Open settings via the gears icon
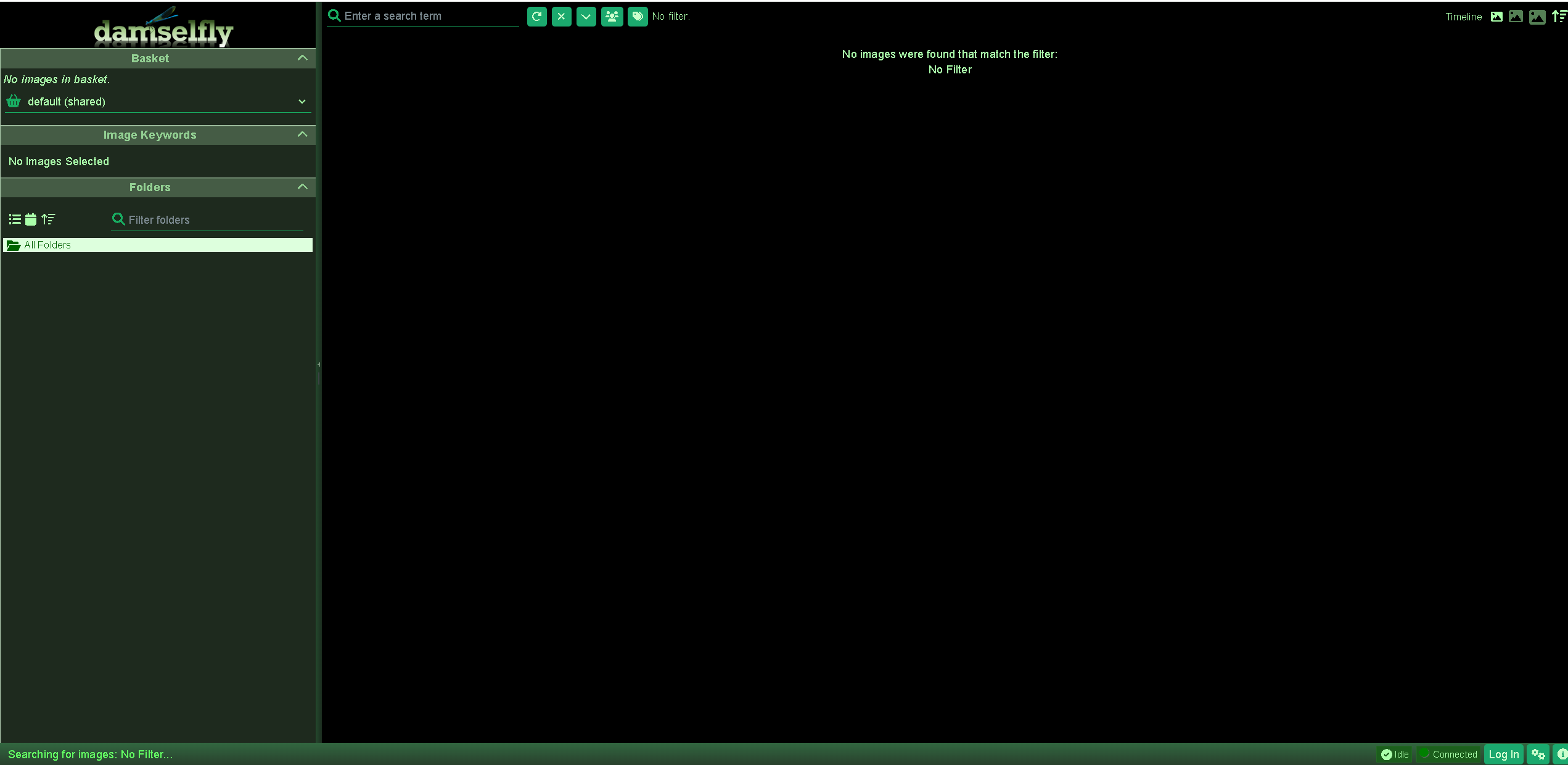1568x765 pixels. (1537, 754)
